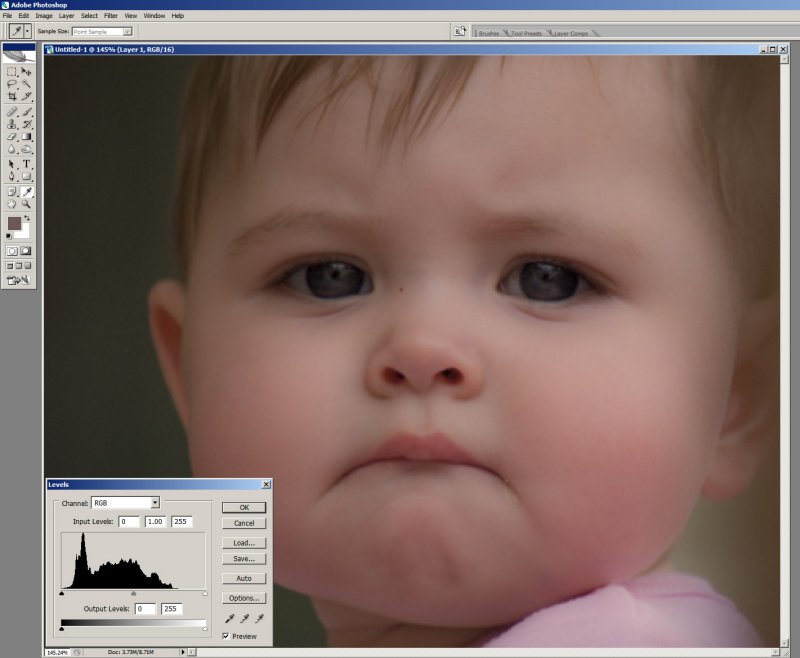Open the status bar info arrow menu

click(x=183, y=652)
